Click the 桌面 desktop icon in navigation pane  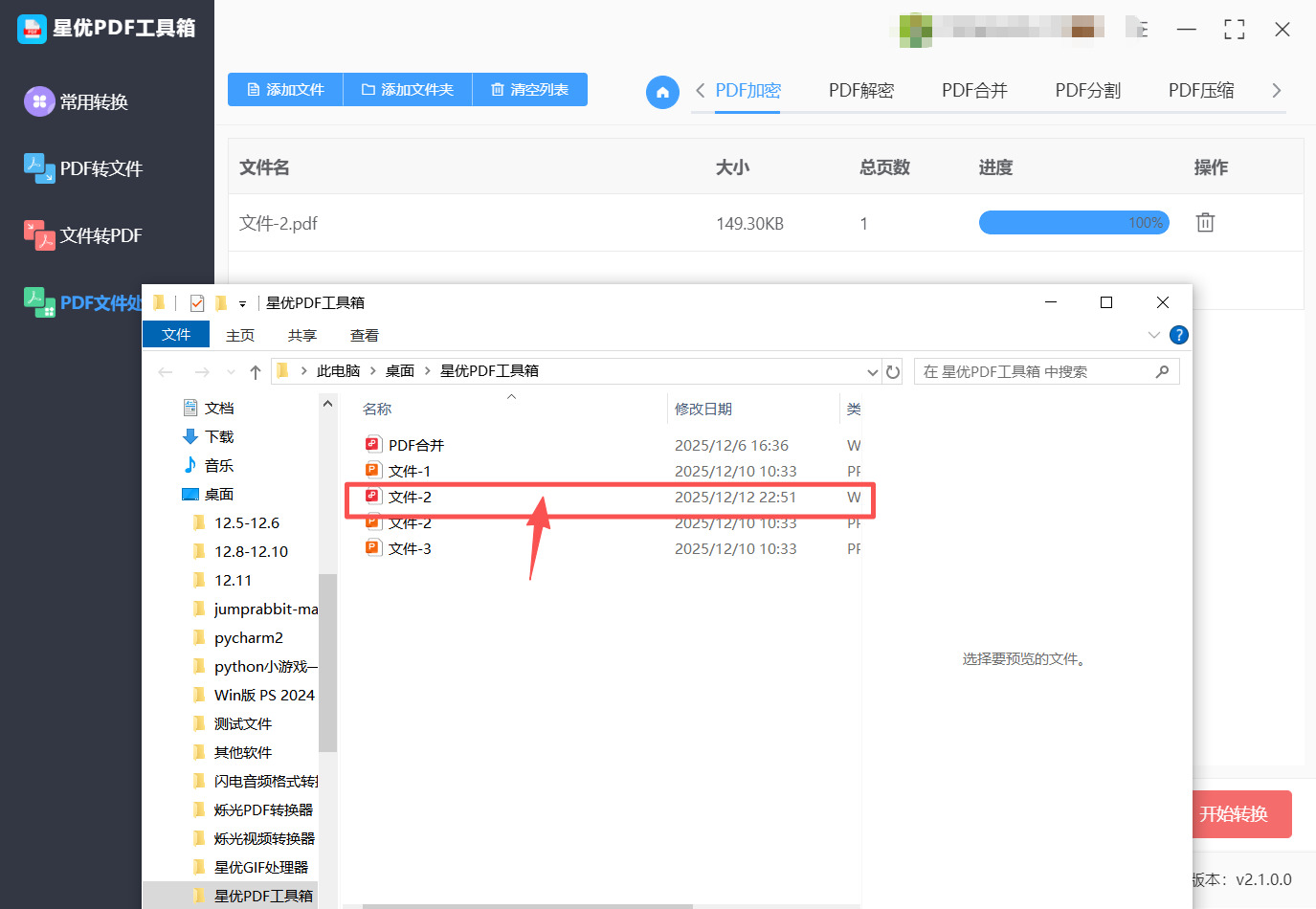[x=190, y=494]
